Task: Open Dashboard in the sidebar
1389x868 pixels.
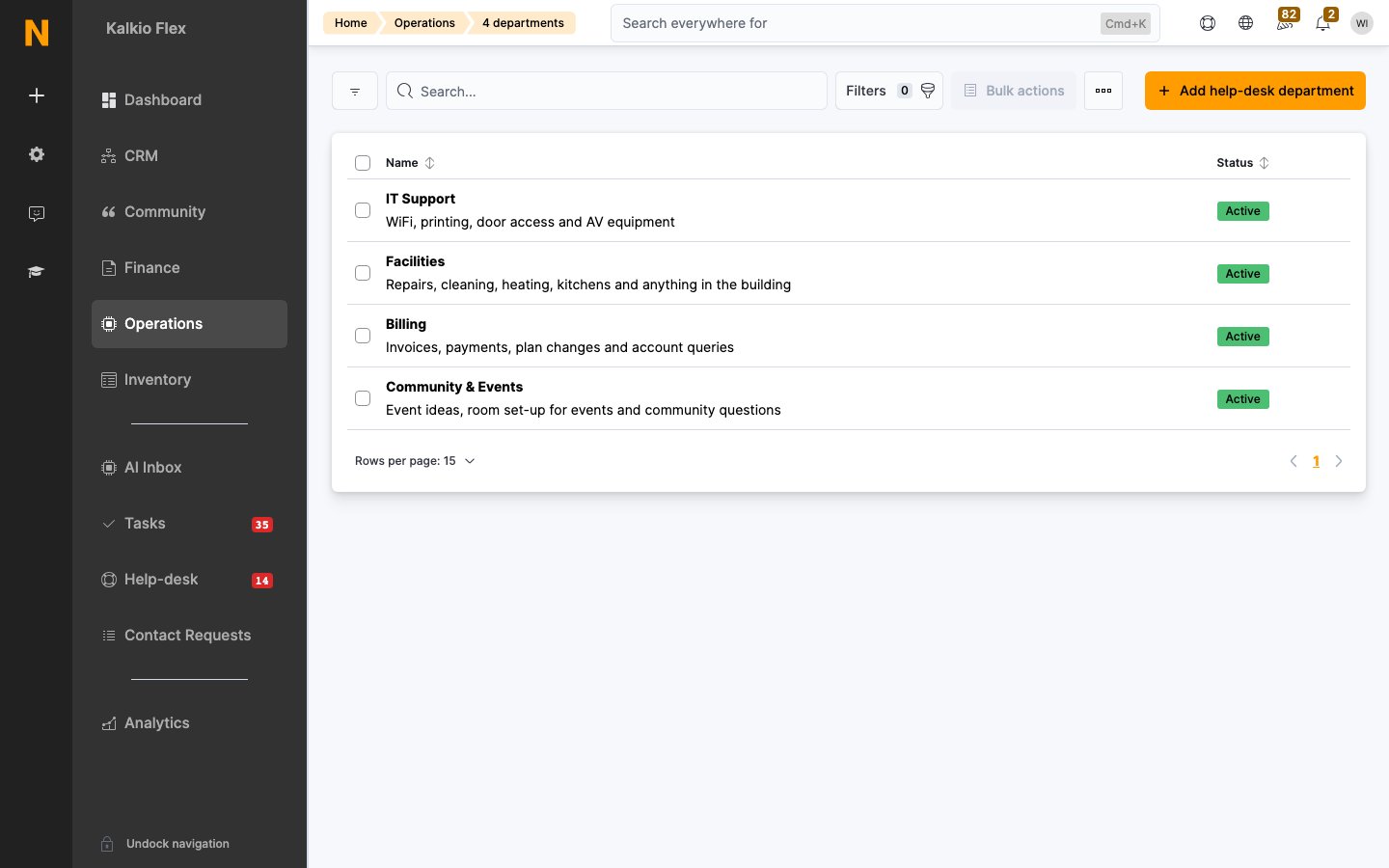Action: coord(189,100)
